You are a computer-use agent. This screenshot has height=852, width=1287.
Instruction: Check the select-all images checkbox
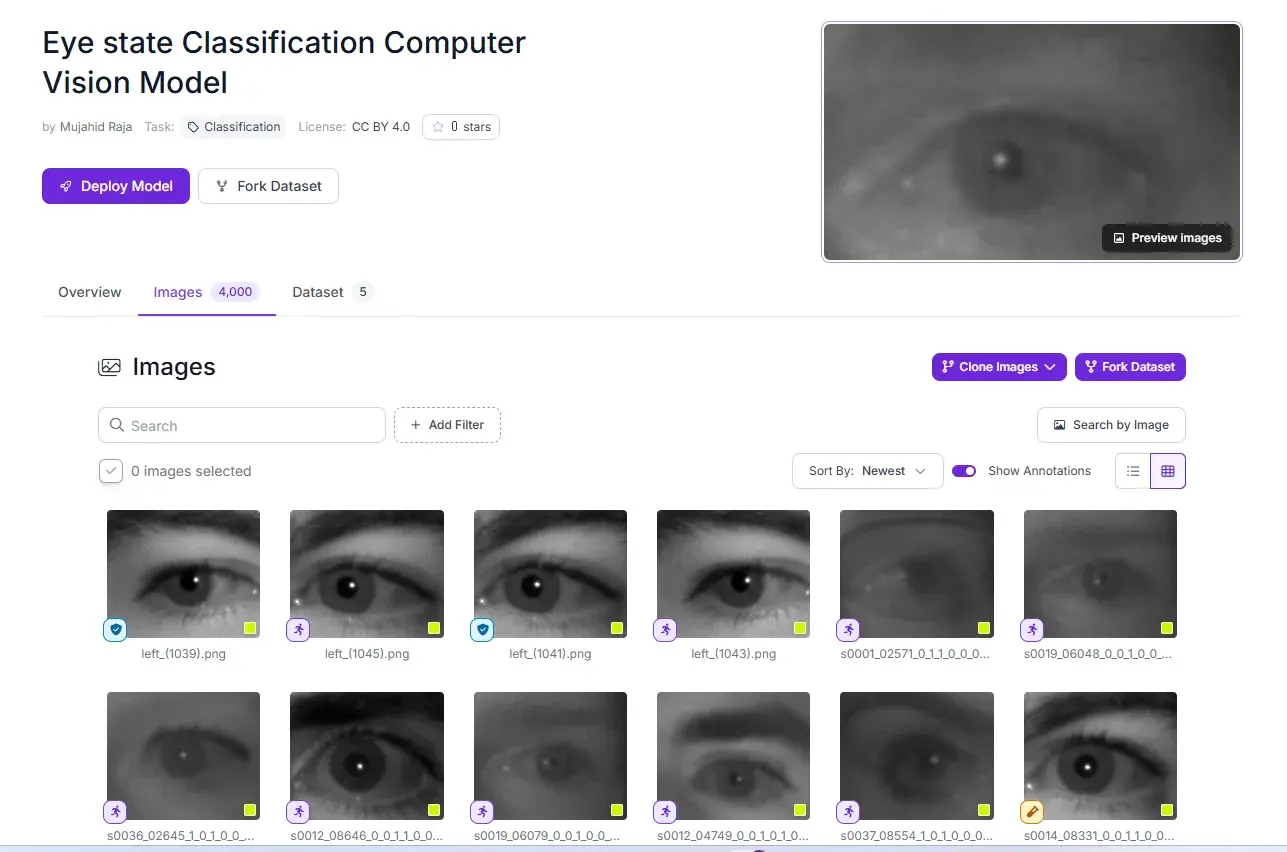click(111, 471)
